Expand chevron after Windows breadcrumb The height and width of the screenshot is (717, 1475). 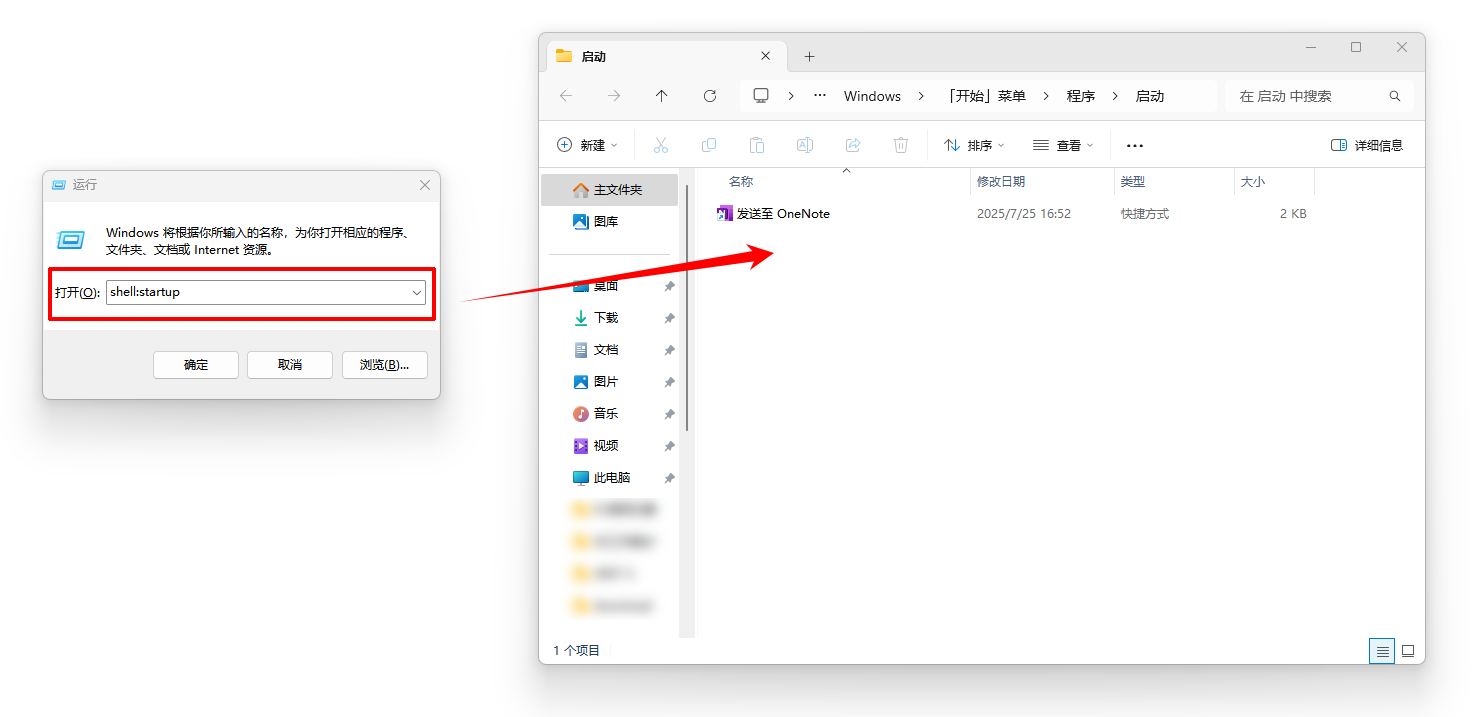pyautogui.click(x=922, y=96)
